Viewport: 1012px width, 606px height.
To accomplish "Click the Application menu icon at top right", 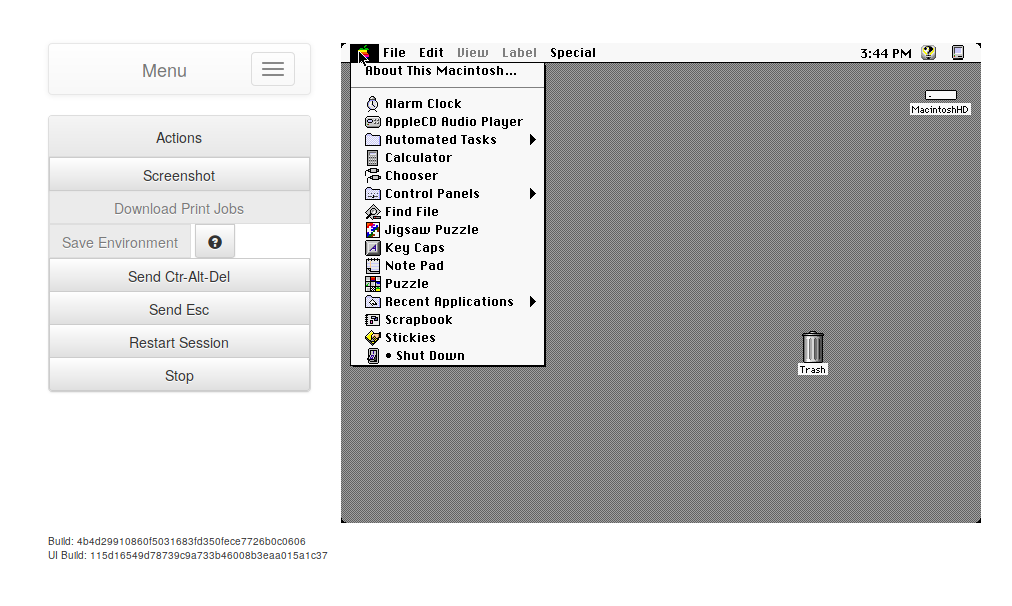I will click(x=958, y=53).
